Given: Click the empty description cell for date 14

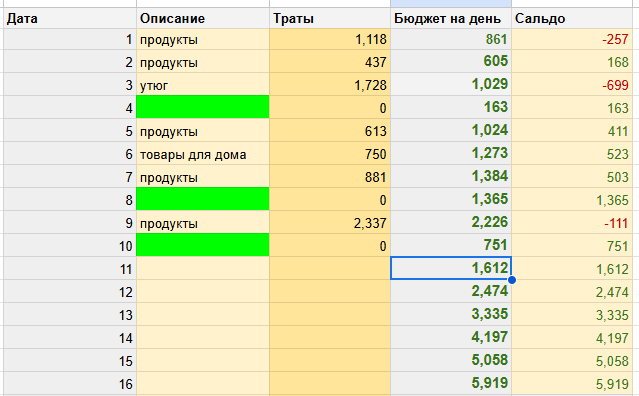Looking at the screenshot, I should point(203,338).
